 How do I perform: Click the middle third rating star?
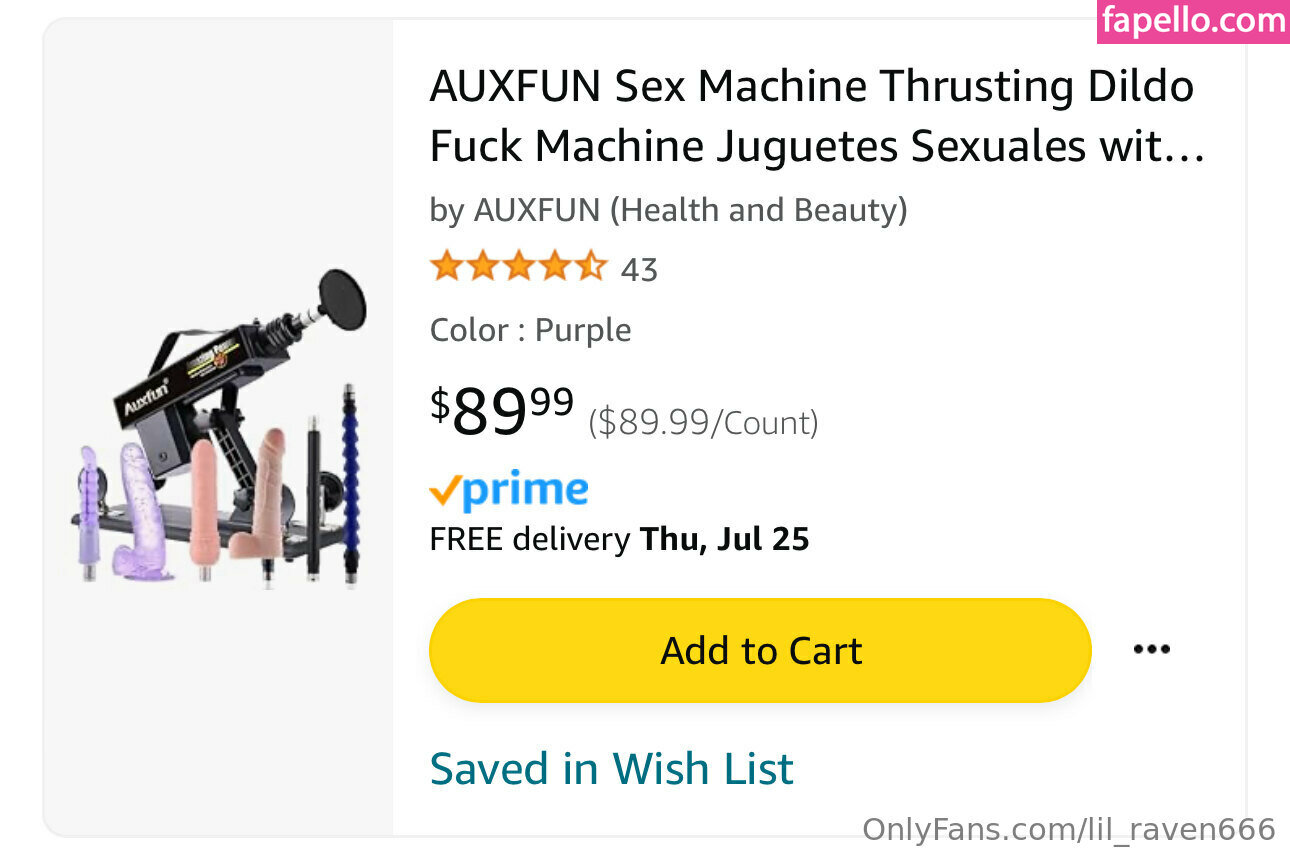518,267
